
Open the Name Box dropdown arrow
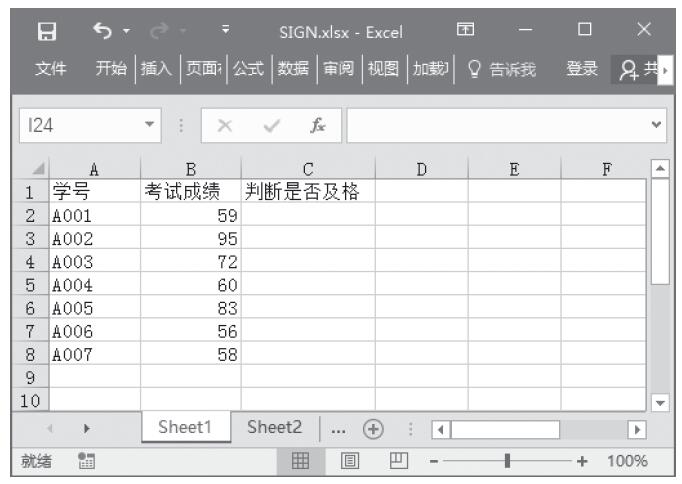(x=149, y=127)
